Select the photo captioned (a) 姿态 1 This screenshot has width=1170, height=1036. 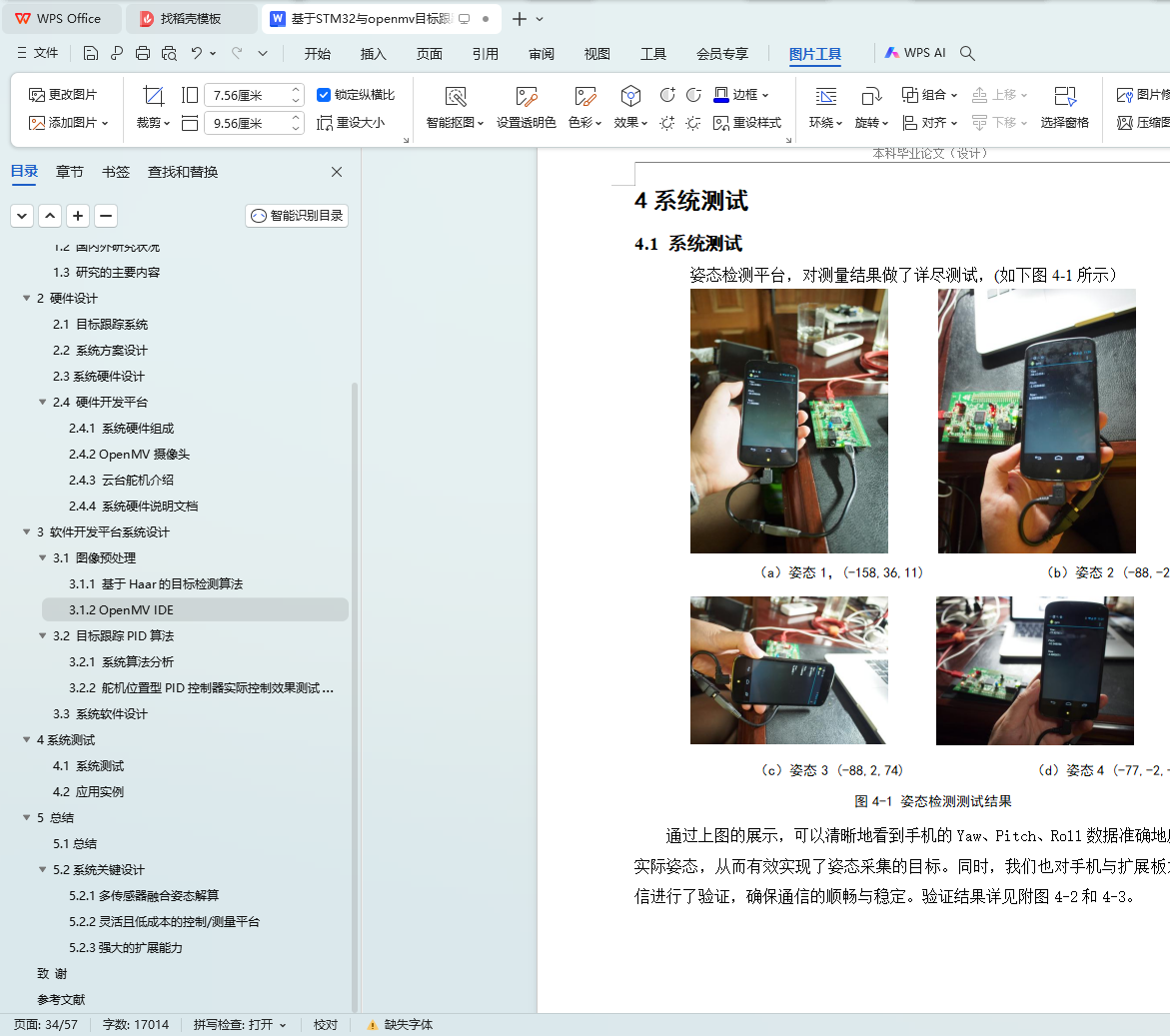pyautogui.click(x=788, y=421)
